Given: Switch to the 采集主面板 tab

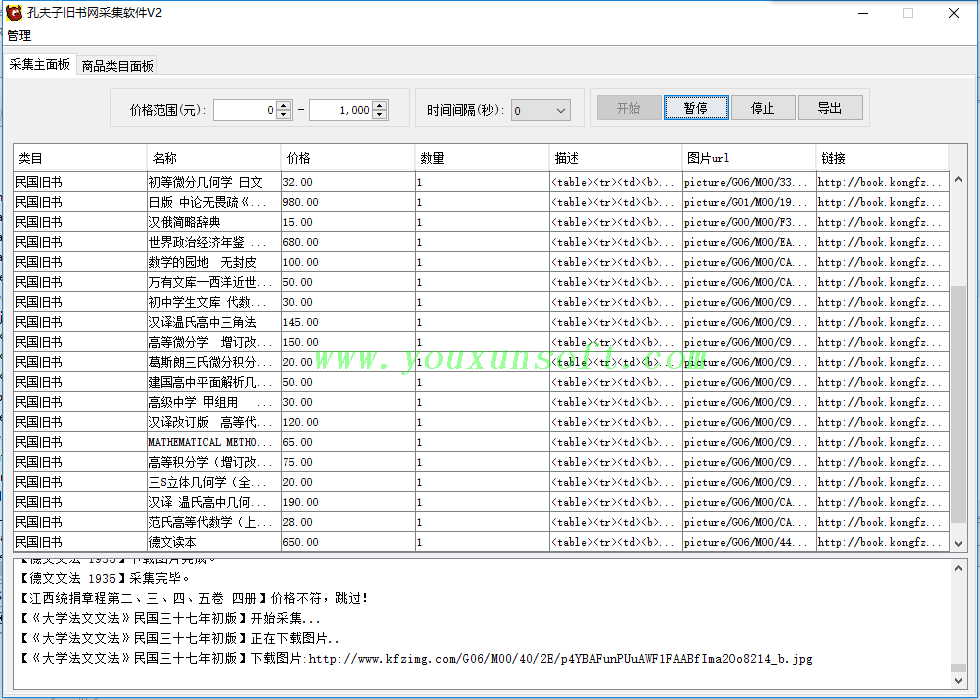Looking at the screenshot, I should (39, 64).
